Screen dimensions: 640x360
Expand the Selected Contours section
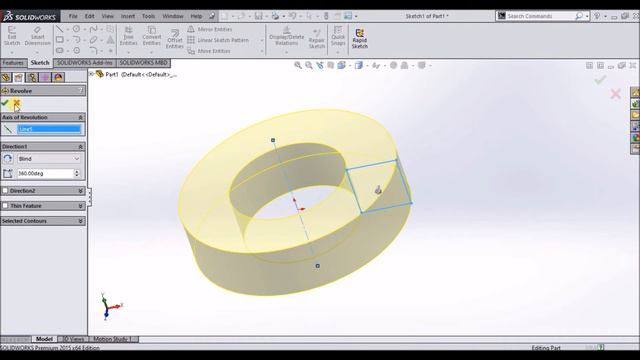80,221
